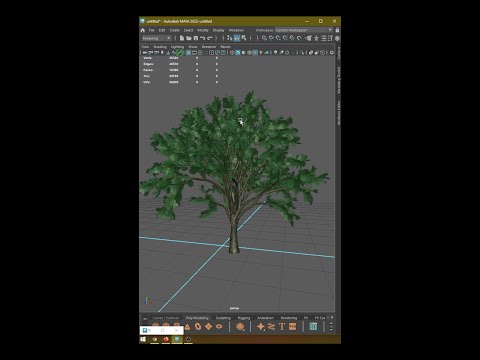Switch to the Rendering shelf tab
The height and width of the screenshot is (360, 480).
(x=289, y=318)
